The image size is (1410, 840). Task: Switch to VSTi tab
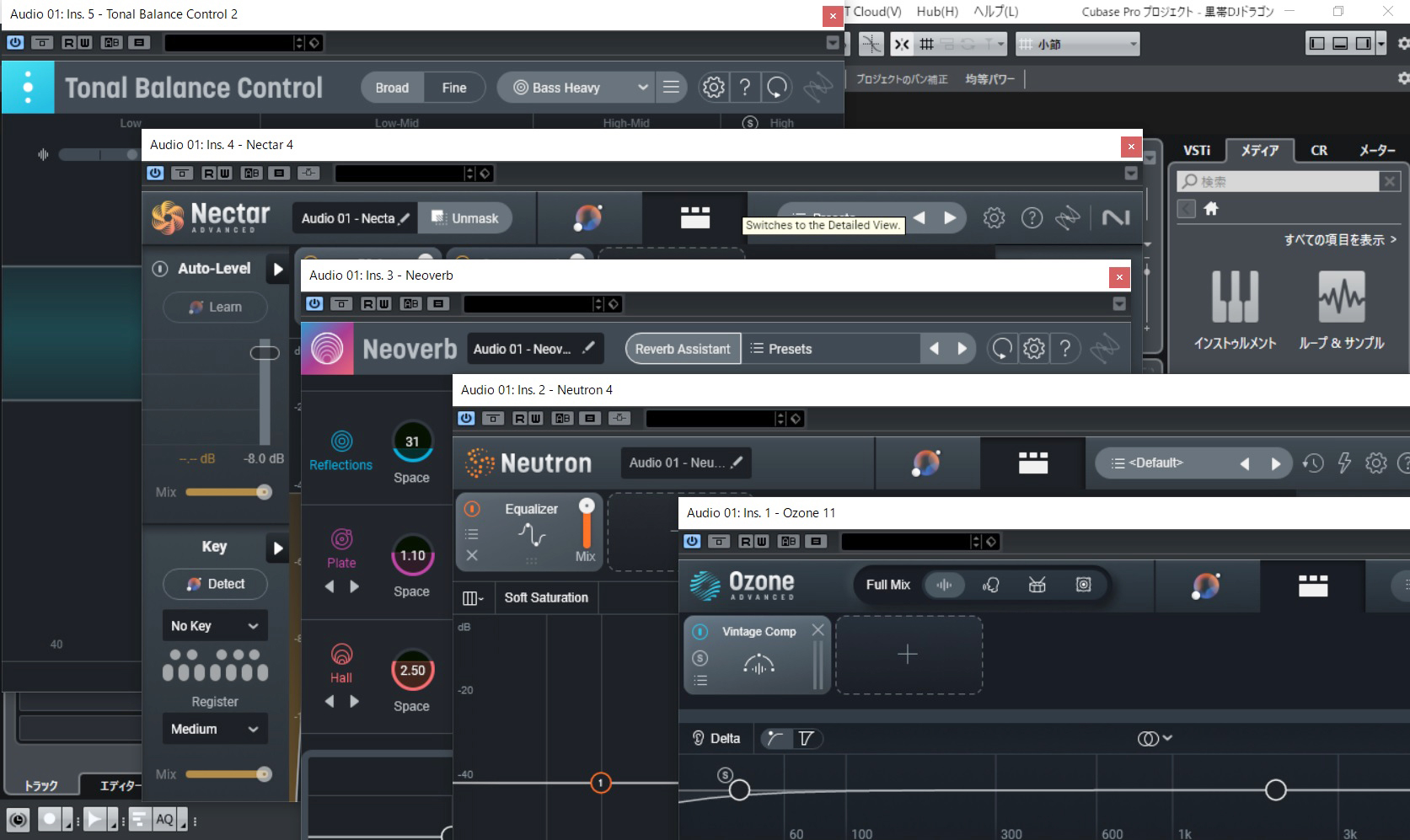click(1196, 150)
